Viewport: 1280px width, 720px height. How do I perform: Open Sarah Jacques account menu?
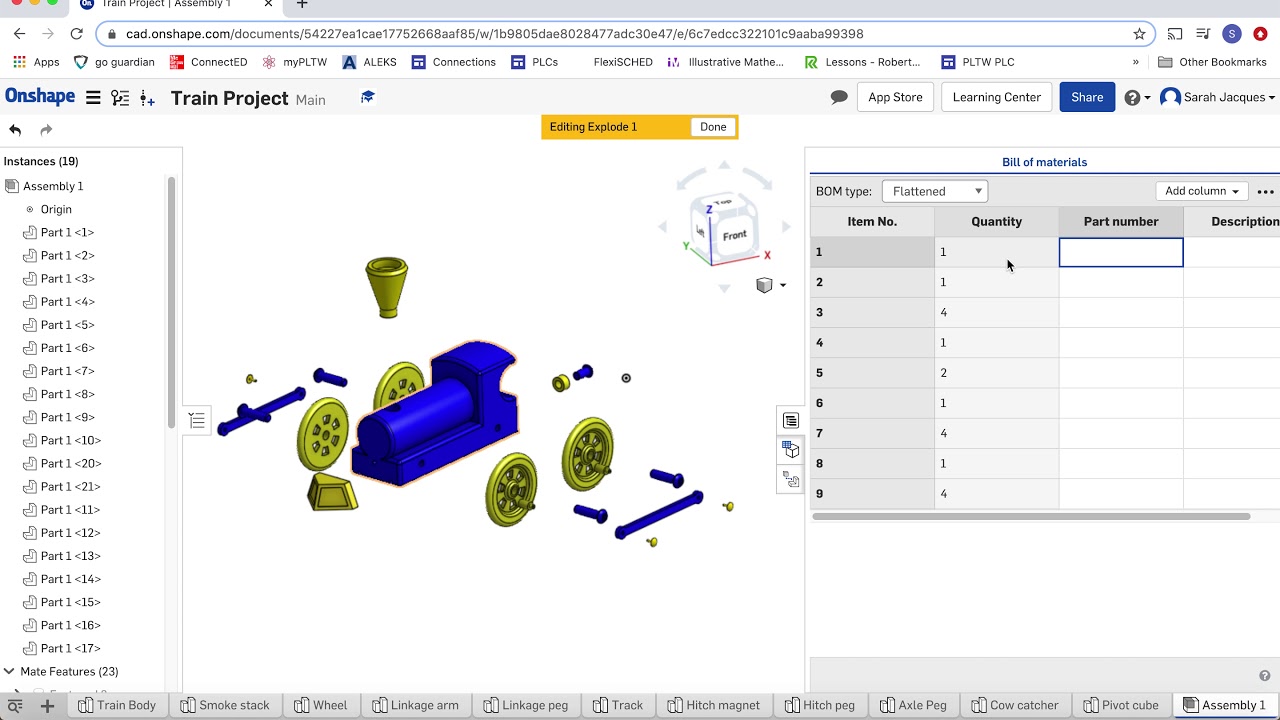pos(1218,97)
